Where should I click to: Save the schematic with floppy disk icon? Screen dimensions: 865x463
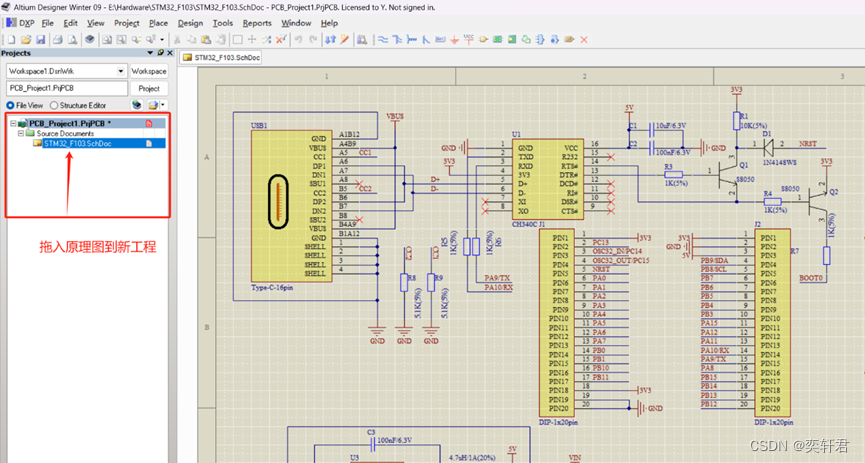[40, 40]
